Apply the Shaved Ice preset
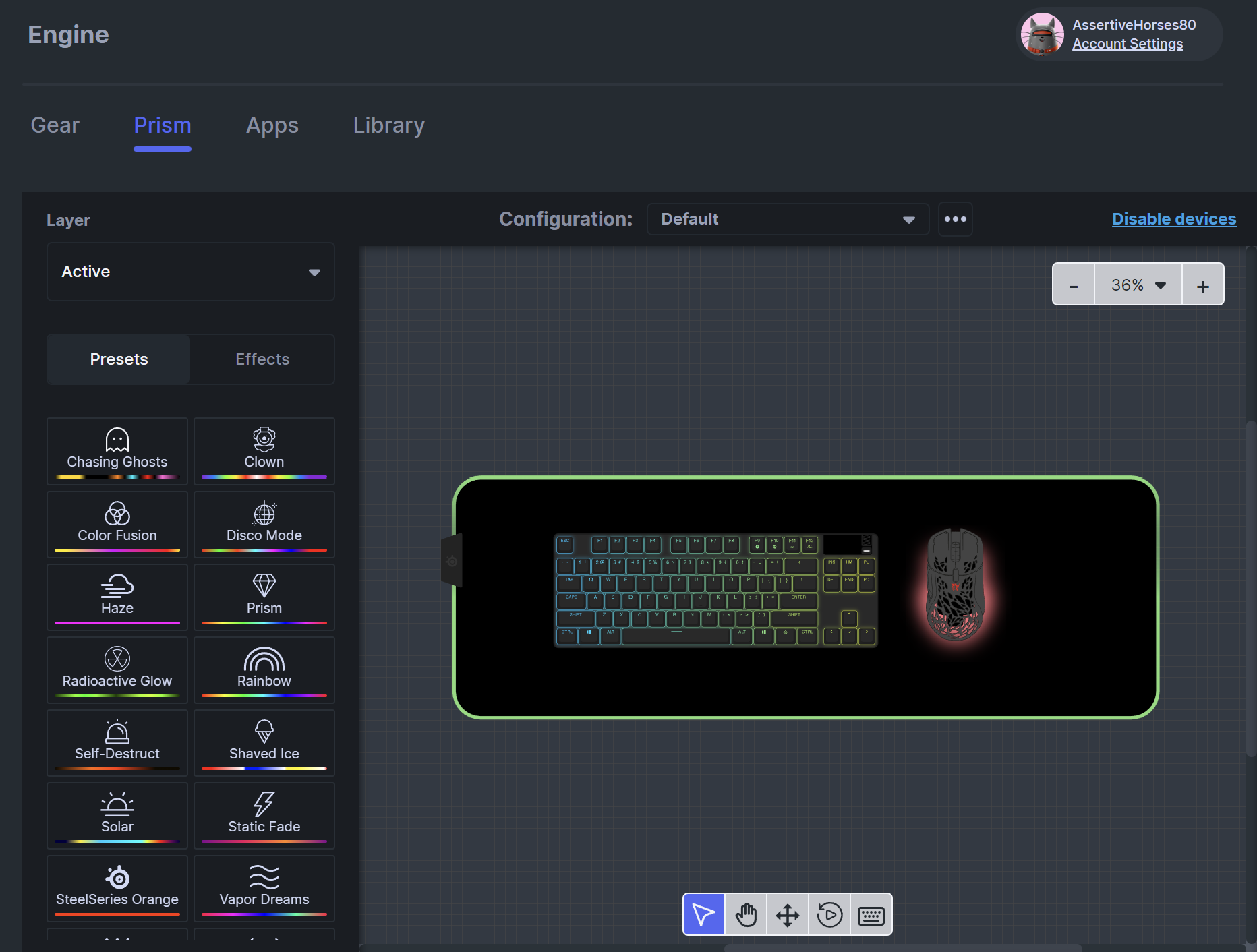This screenshot has width=1257, height=952. pyautogui.click(x=264, y=742)
